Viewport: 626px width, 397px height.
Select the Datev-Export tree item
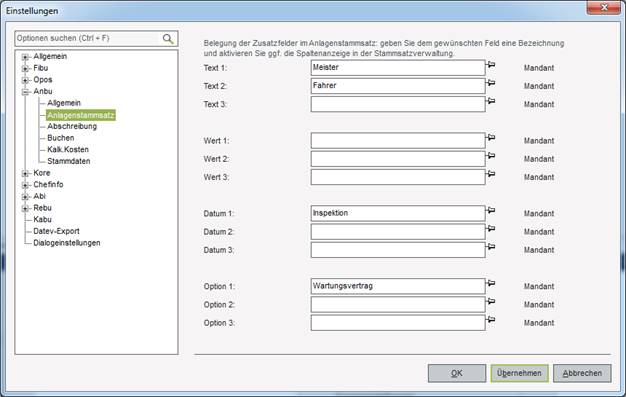tap(56, 231)
